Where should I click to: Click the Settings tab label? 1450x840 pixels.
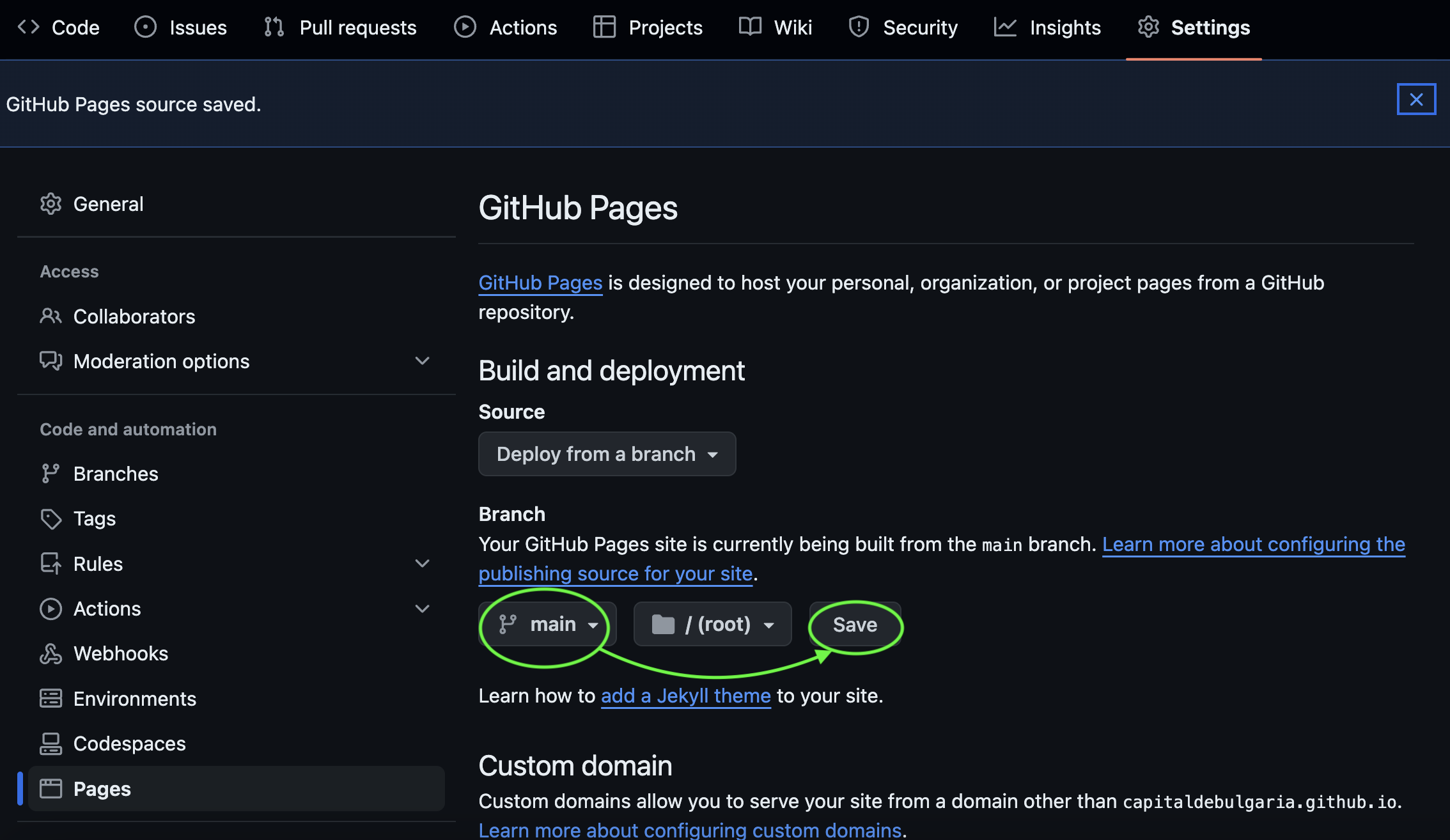click(x=1210, y=27)
